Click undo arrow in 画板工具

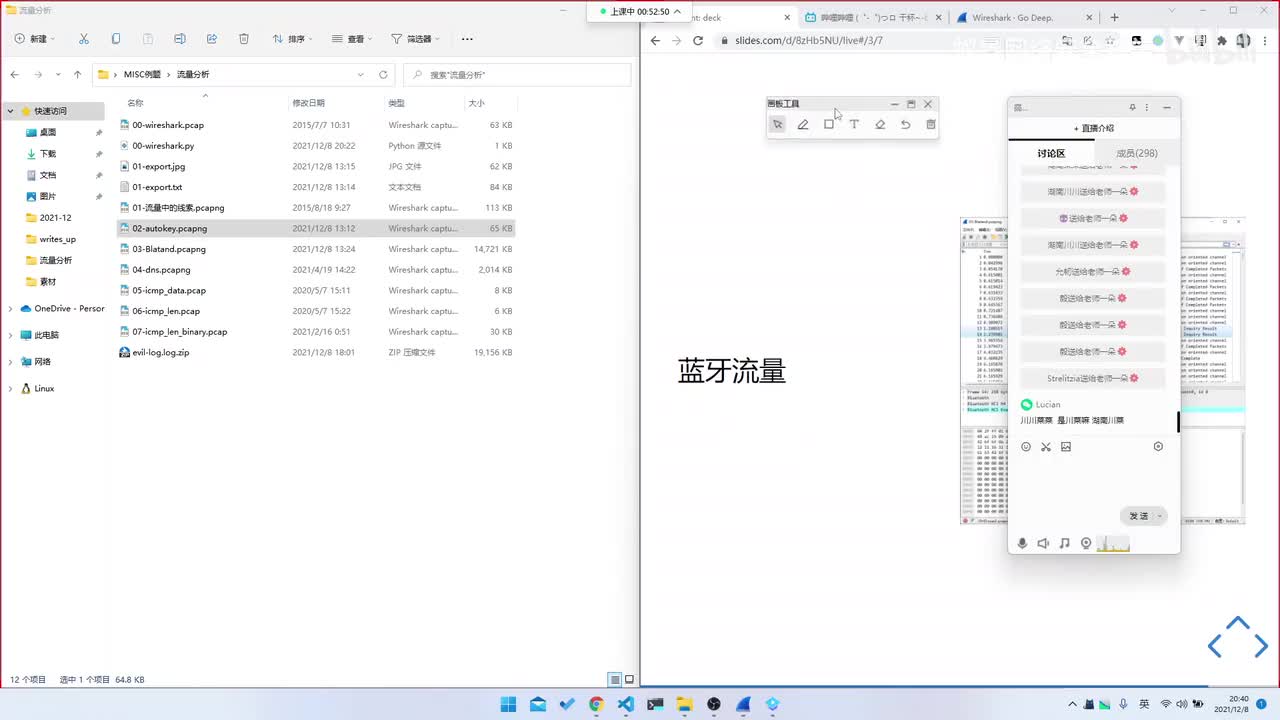click(x=905, y=124)
